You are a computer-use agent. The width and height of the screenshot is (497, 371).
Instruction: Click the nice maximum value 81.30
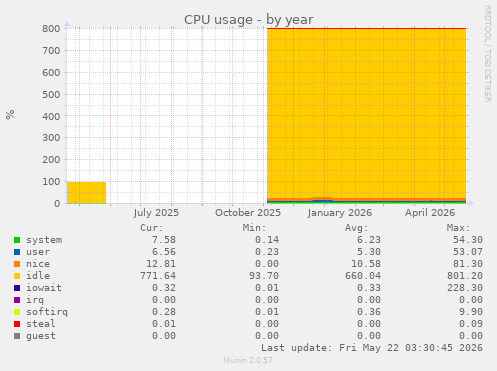coord(468,264)
